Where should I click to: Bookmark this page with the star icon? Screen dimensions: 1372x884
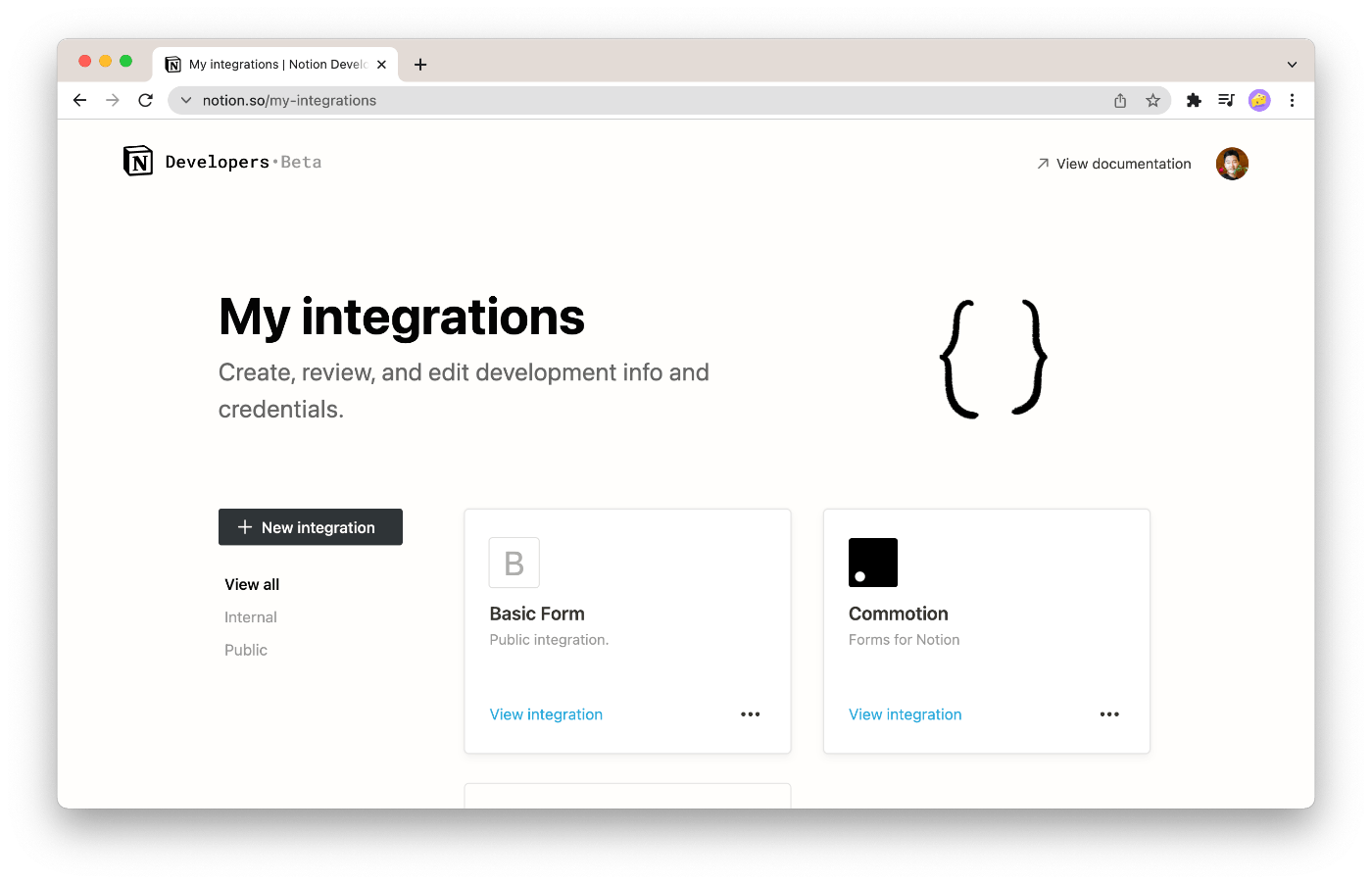pyautogui.click(x=1152, y=100)
